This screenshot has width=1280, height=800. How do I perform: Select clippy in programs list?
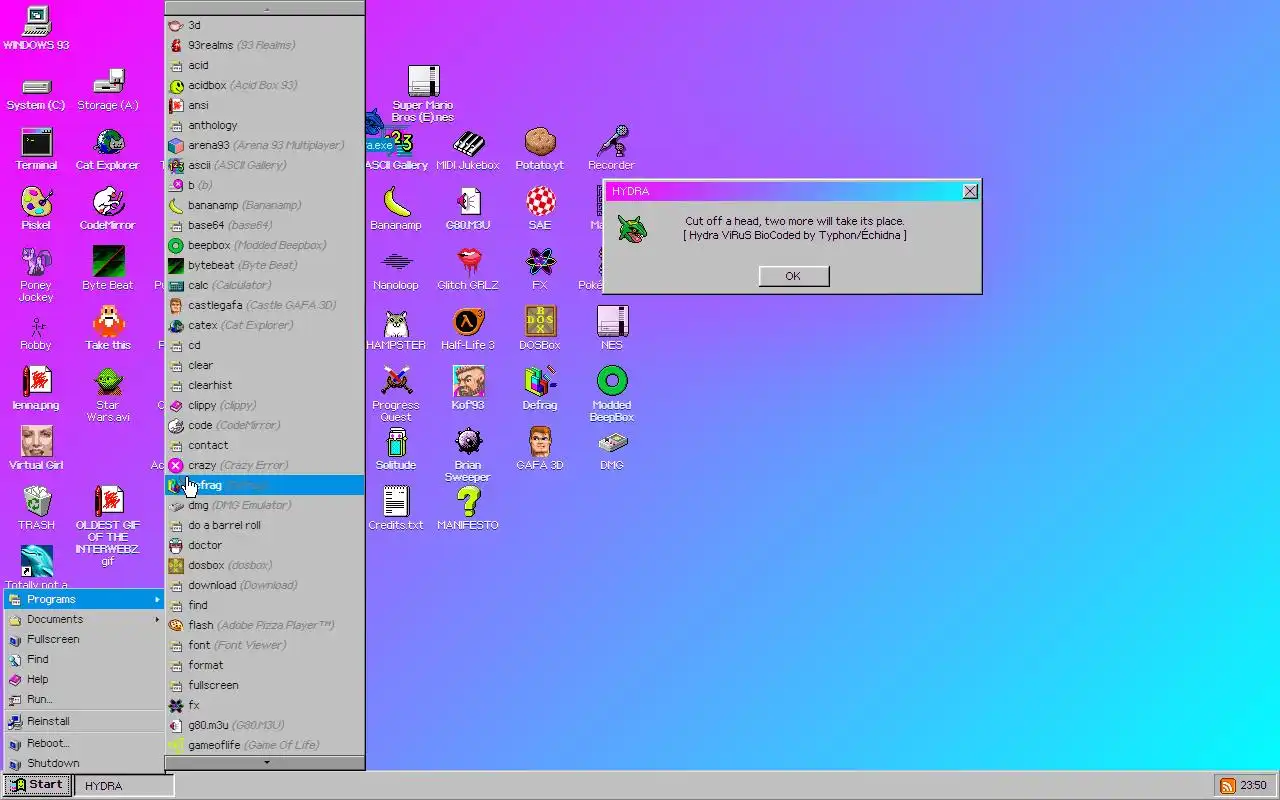click(264, 405)
